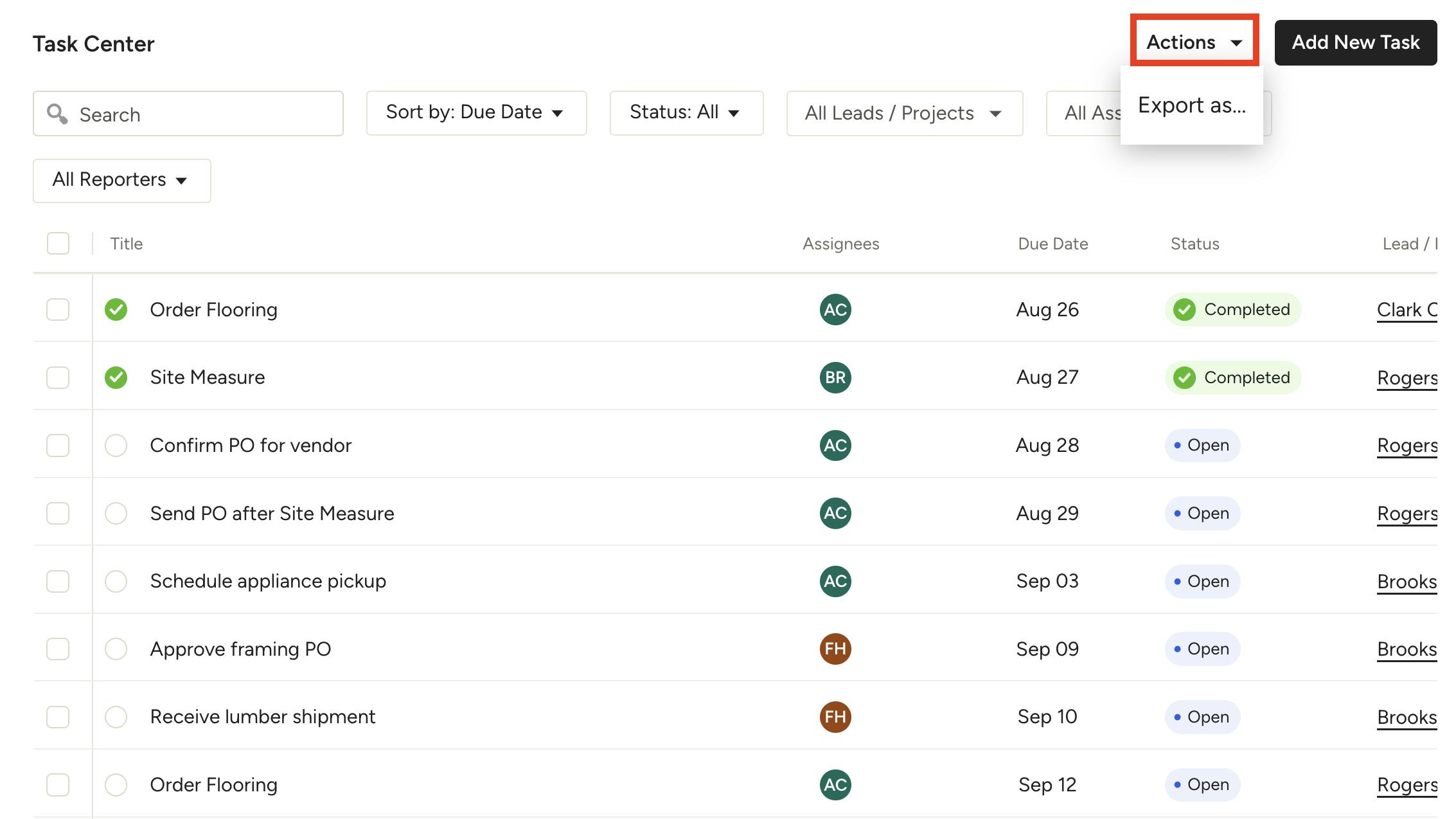Click the search magnifier icon

57,114
